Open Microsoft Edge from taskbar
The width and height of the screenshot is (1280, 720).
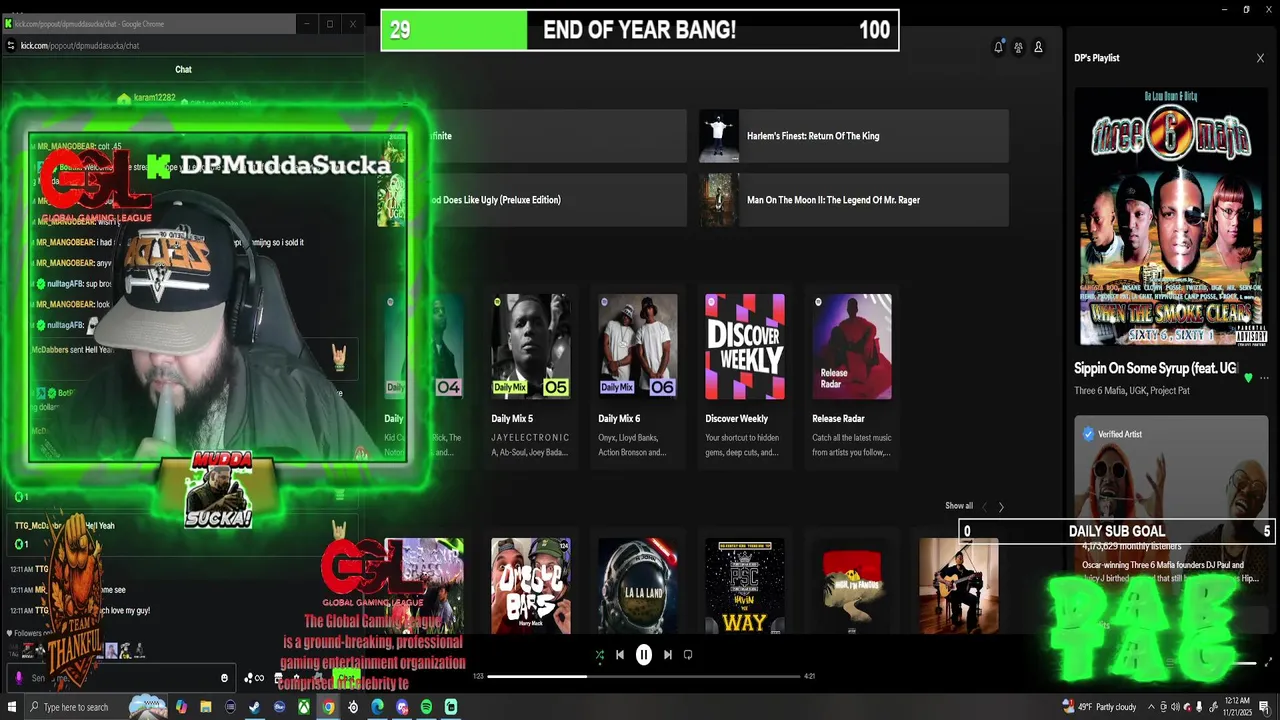point(377,707)
